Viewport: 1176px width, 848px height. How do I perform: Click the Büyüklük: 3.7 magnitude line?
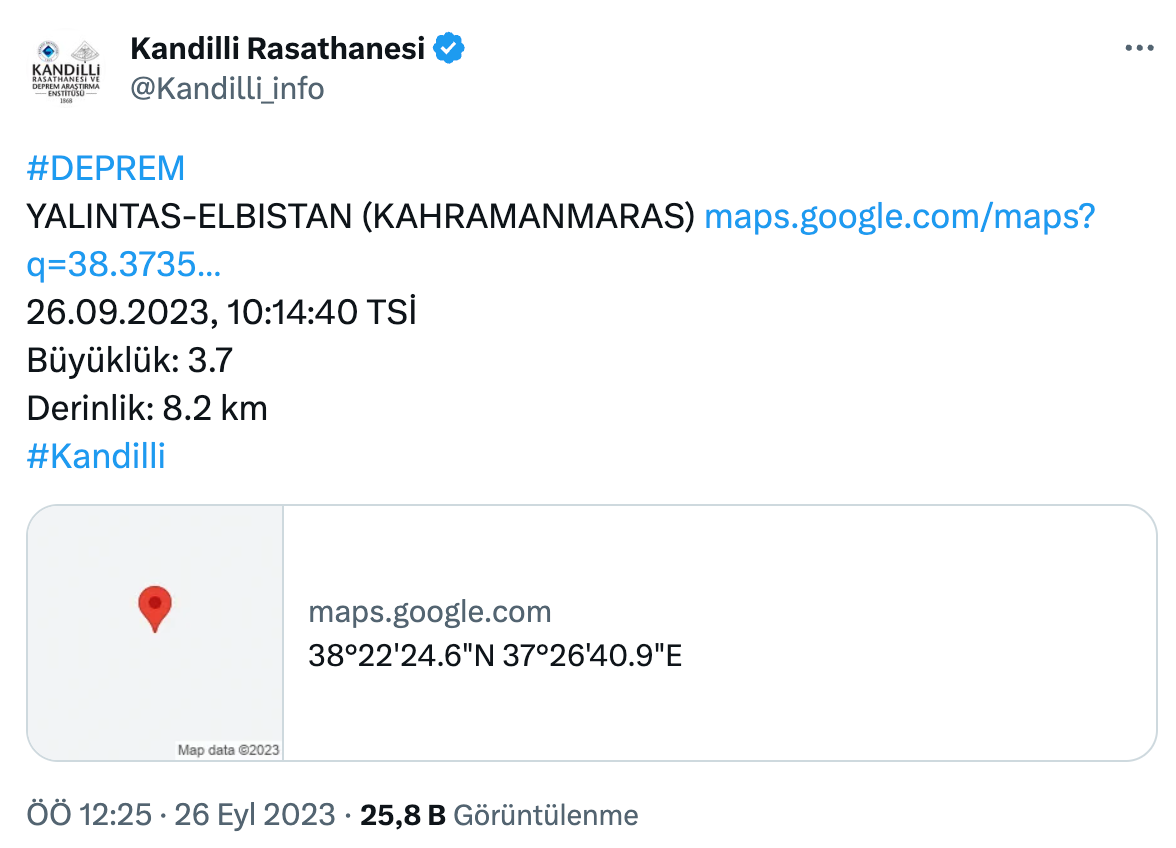click(130, 360)
